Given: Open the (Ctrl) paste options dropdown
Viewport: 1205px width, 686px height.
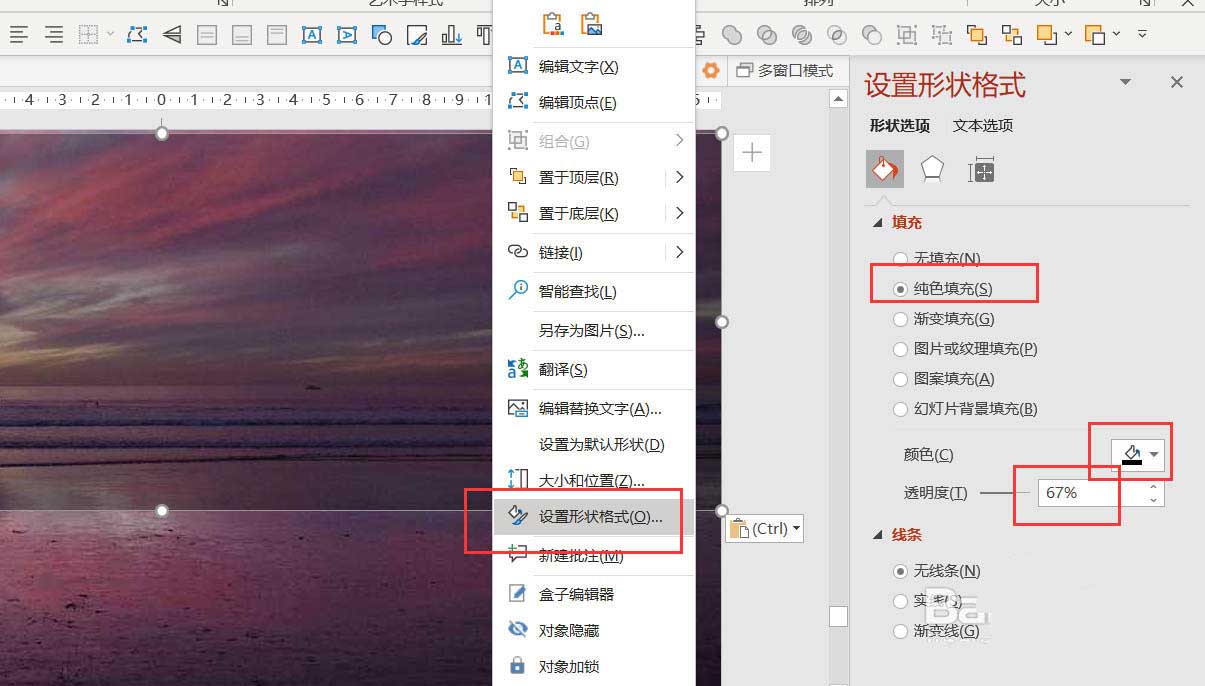Looking at the screenshot, I should click(x=764, y=528).
